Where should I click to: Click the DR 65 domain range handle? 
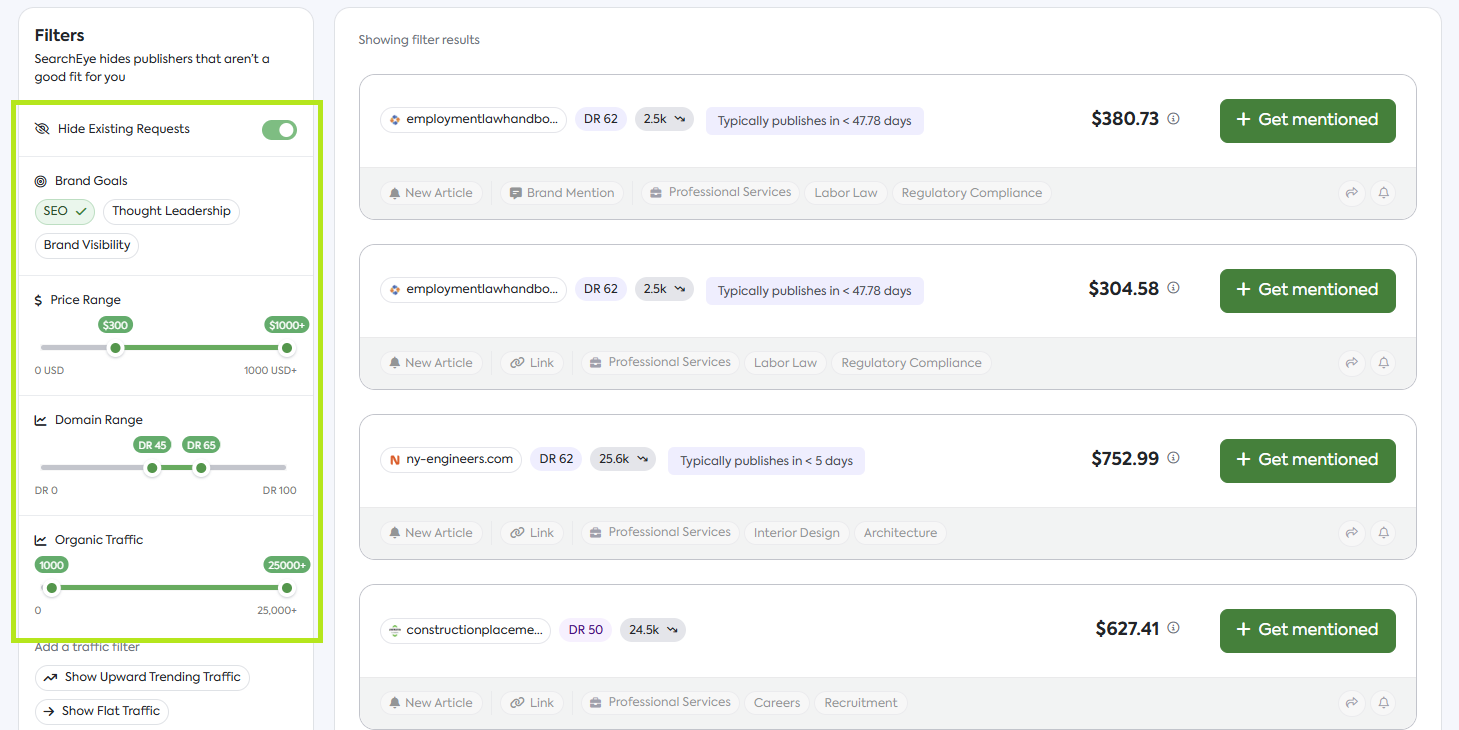tap(201, 468)
